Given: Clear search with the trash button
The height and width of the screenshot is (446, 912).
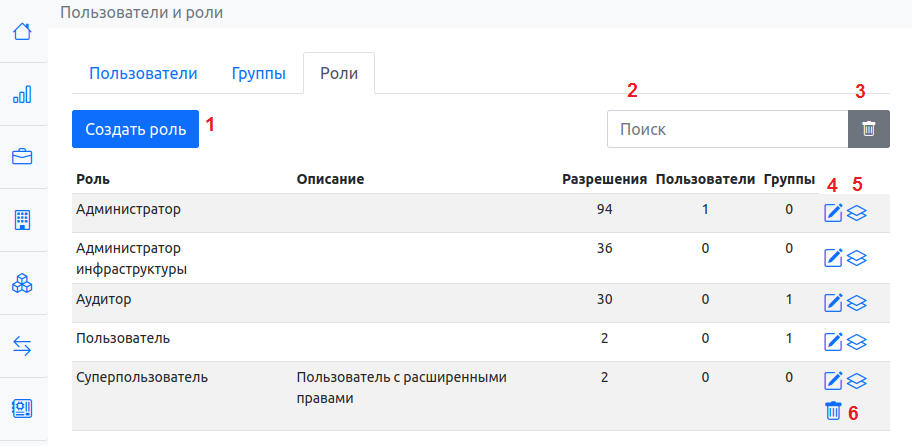Looking at the screenshot, I should point(869,129).
